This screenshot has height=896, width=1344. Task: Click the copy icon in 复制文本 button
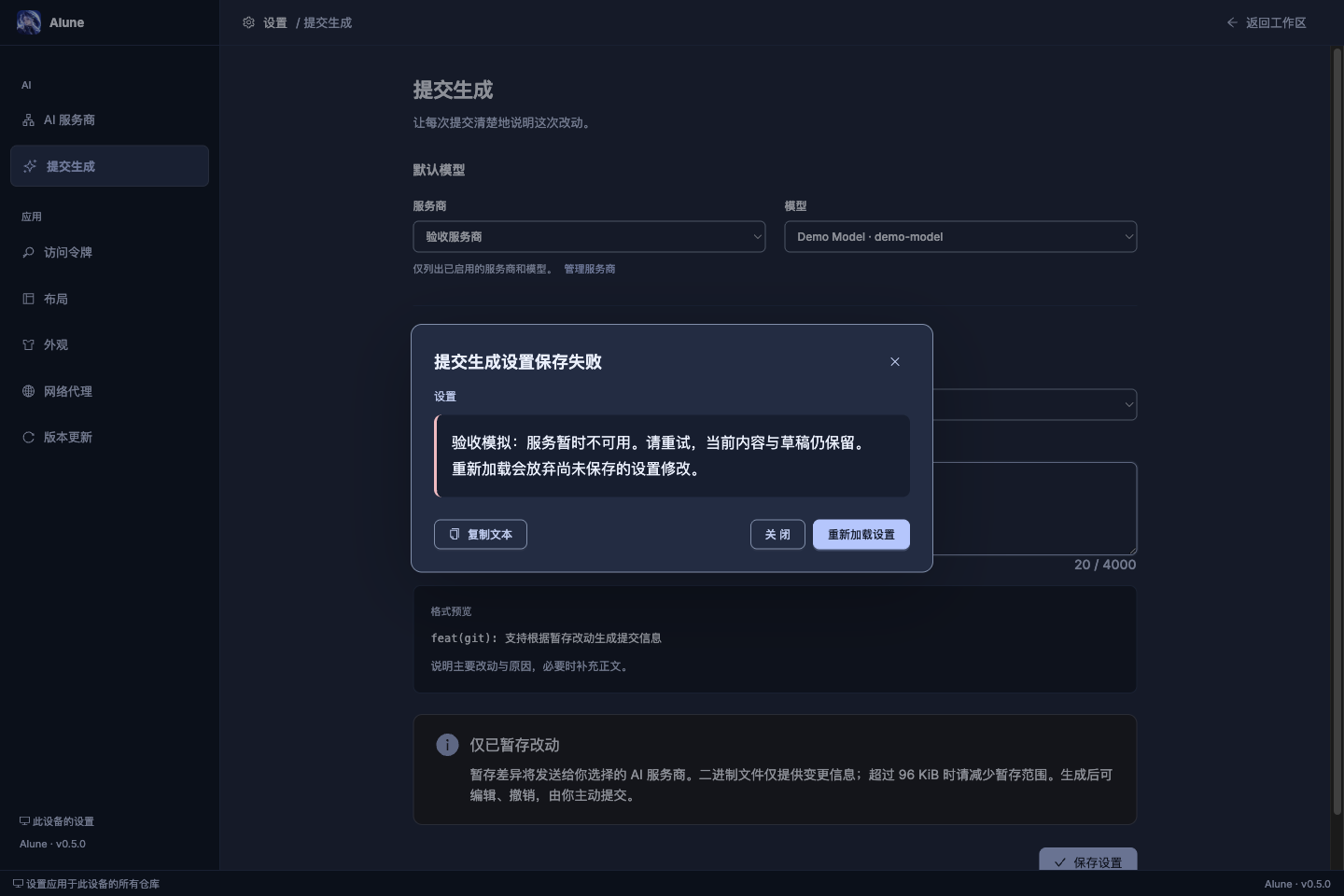(x=455, y=534)
